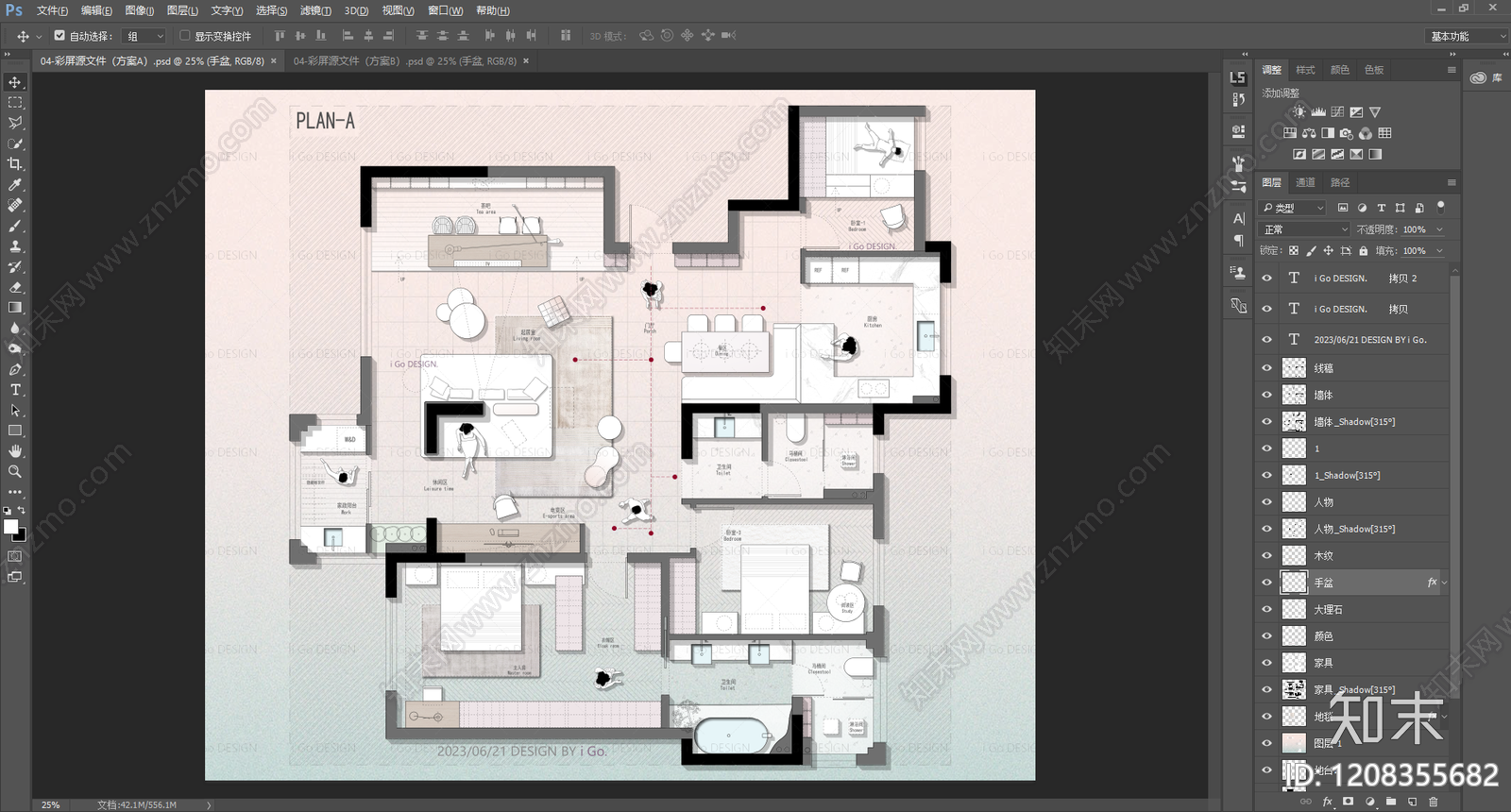The image size is (1511, 812).
Task: Select the Zoom tool in the toolbox
Action: 15,471
